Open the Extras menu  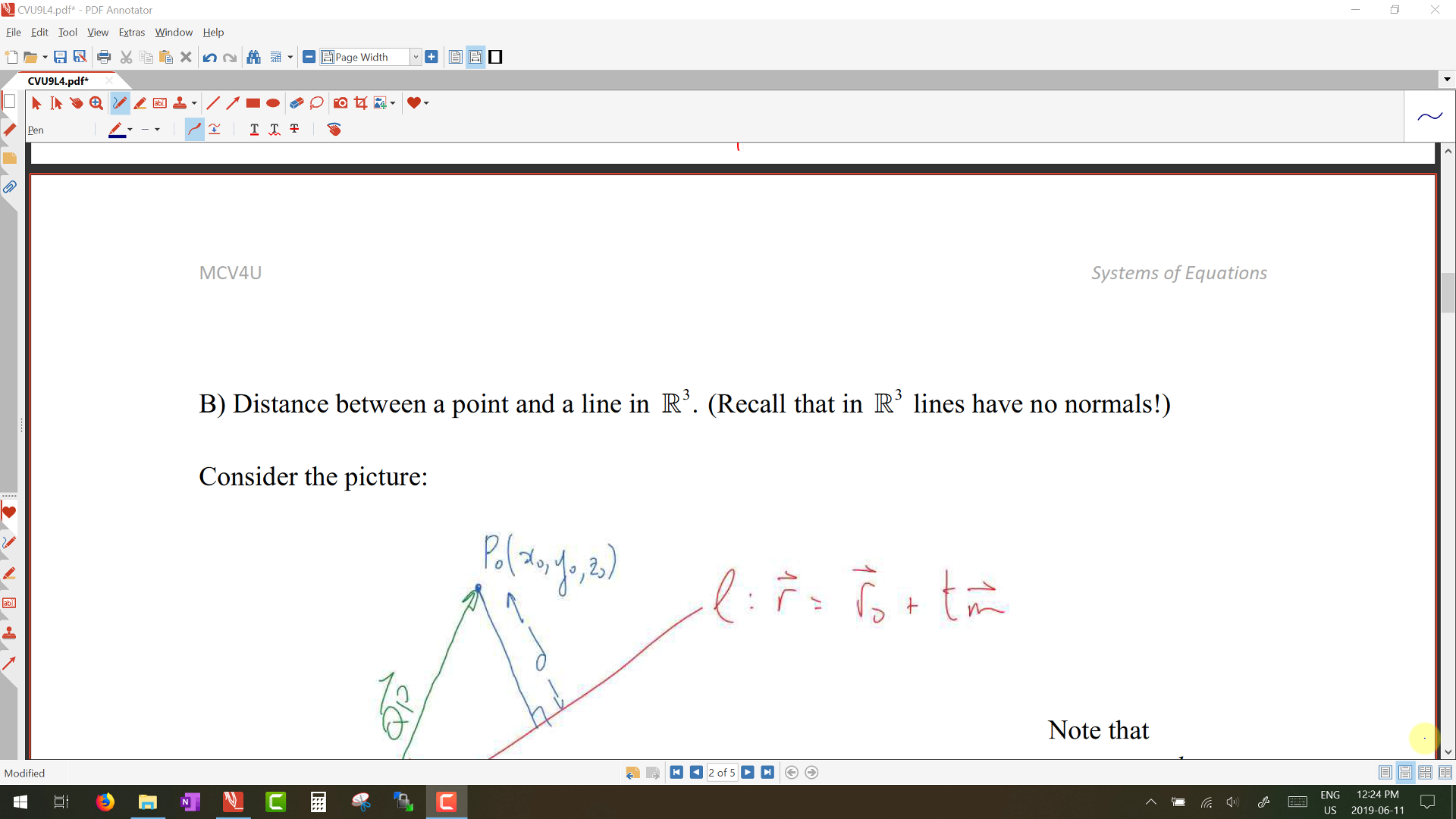click(131, 32)
